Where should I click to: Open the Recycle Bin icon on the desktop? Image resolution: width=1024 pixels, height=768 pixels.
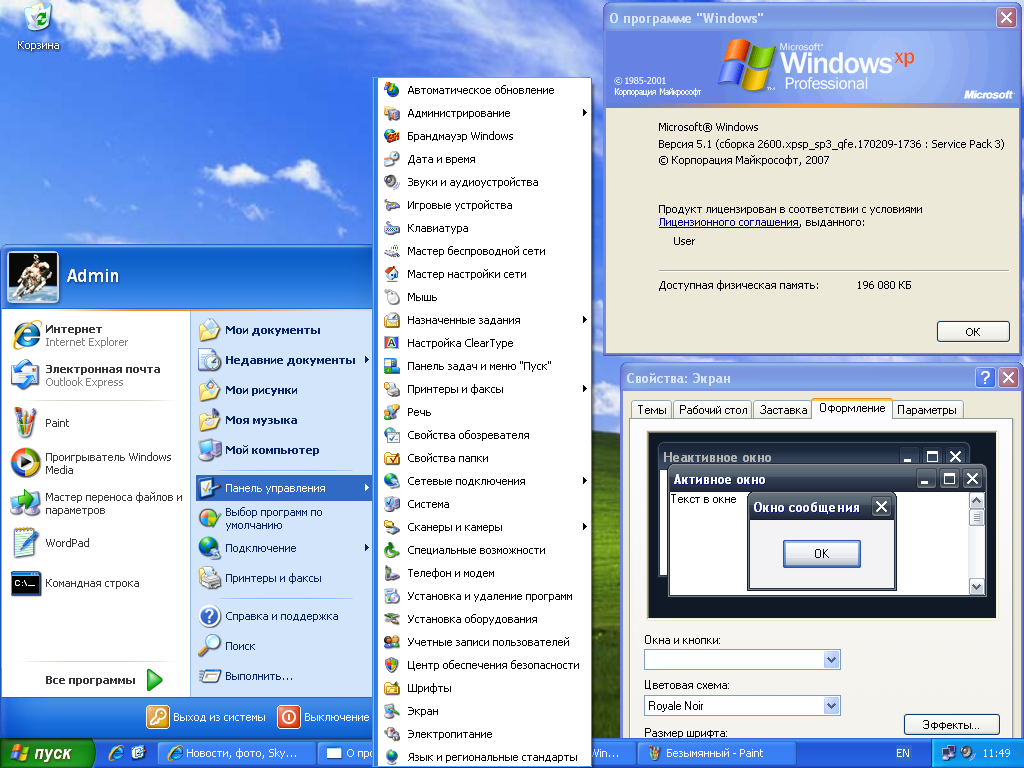click(38, 26)
